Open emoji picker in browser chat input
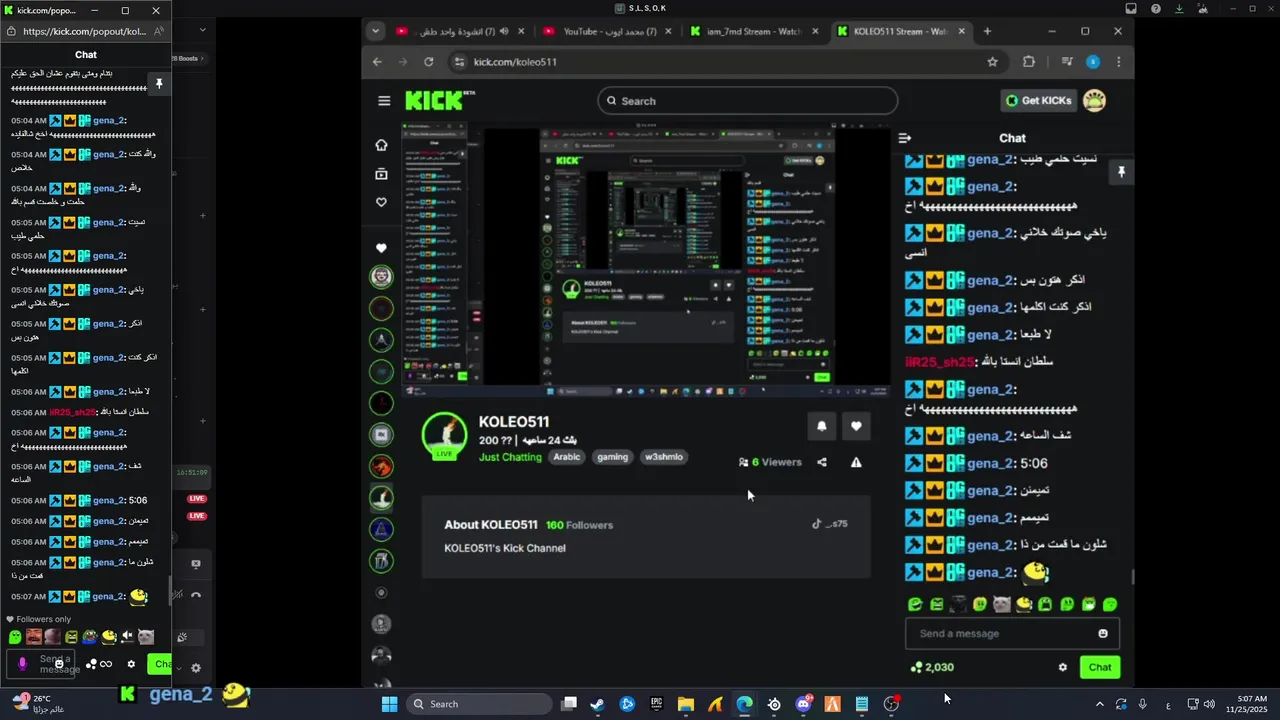 click(1103, 633)
